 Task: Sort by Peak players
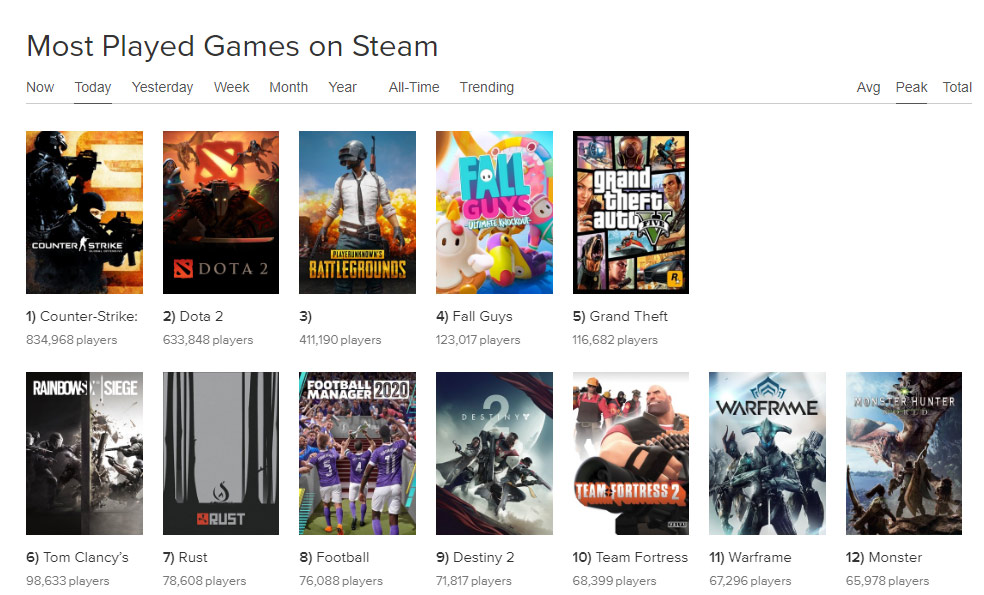tap(911, 87)
